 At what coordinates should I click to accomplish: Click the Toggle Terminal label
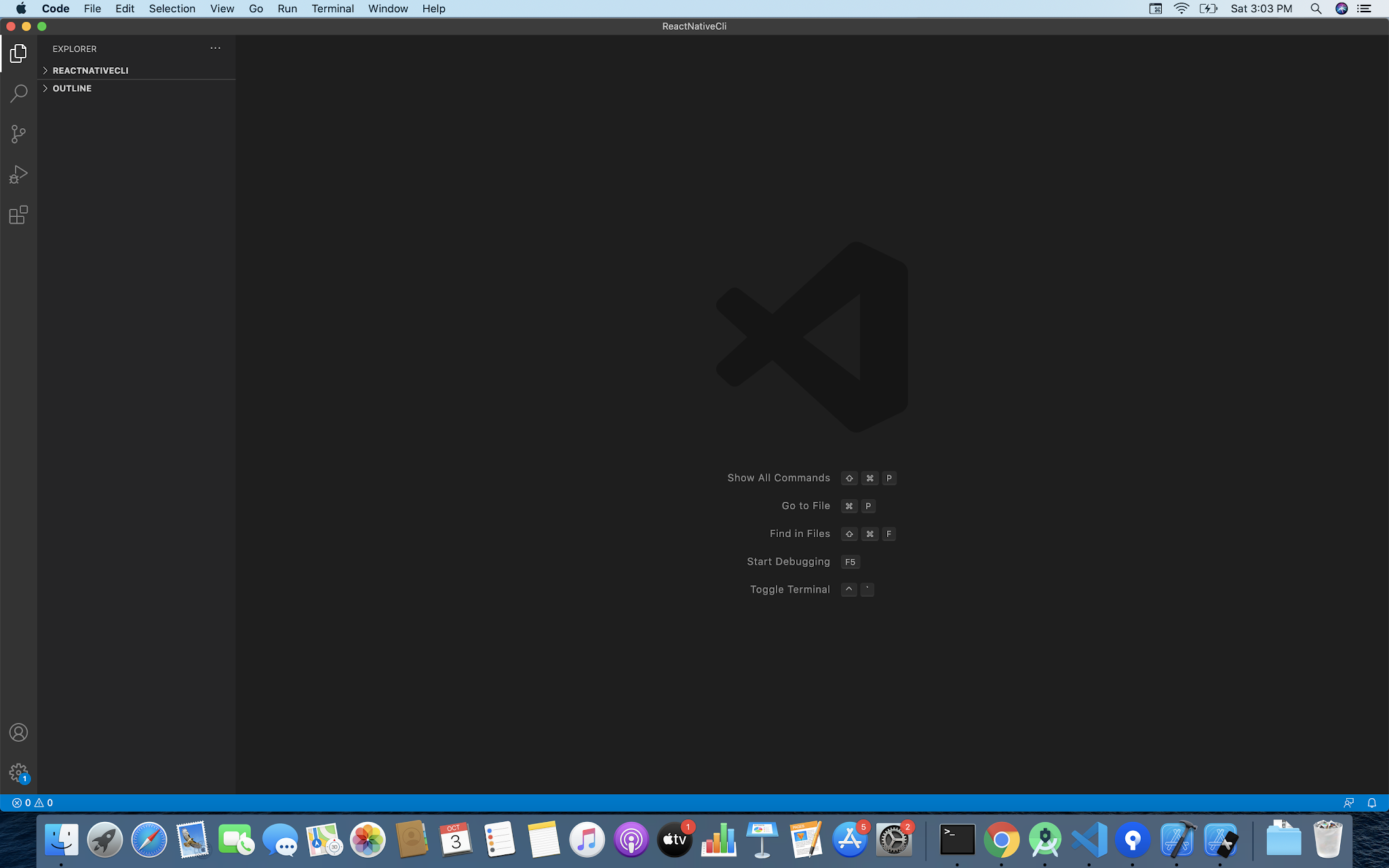tap(789, 589)
